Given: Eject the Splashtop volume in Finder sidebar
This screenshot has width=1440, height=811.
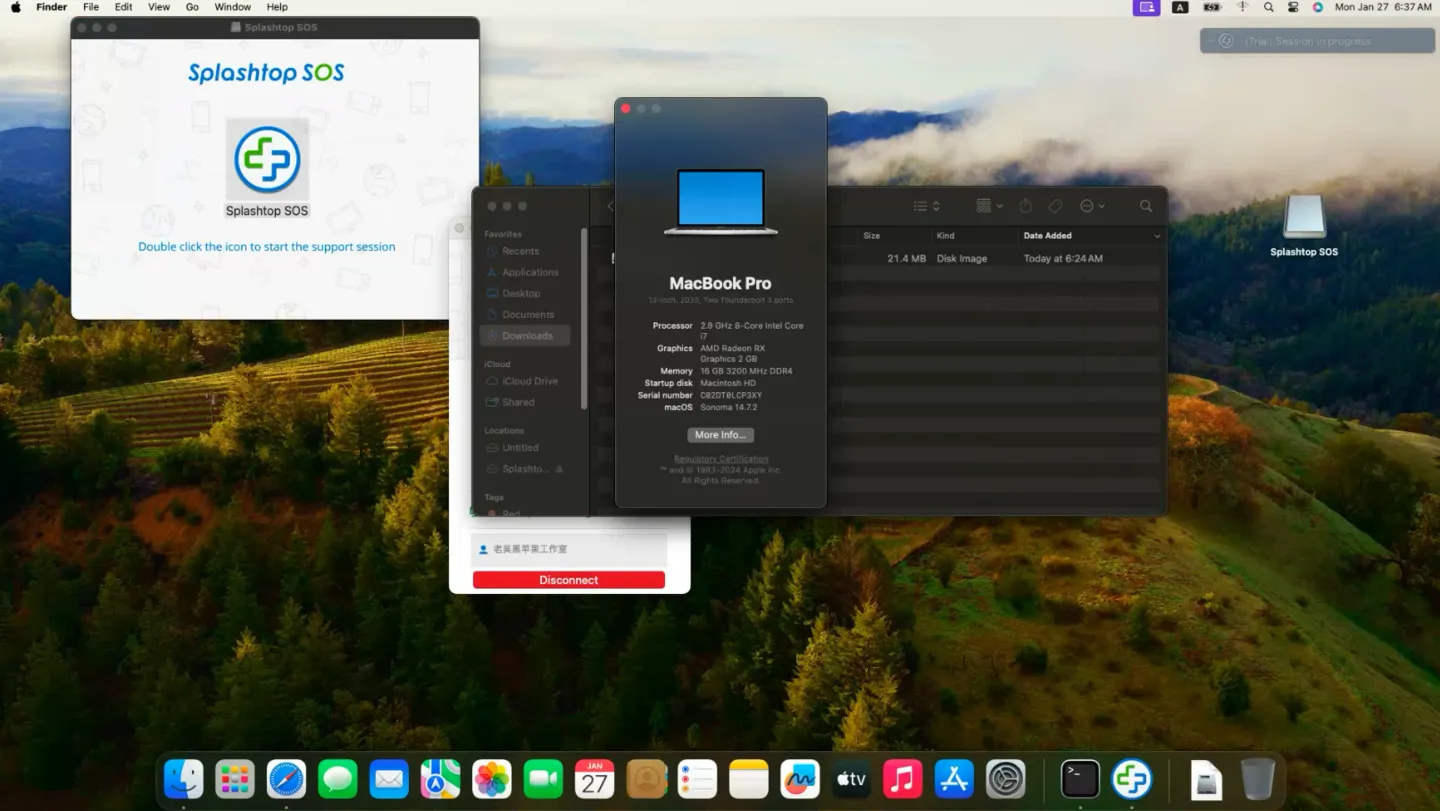Looking at the screenshot, I should click(x=559, y=469).
